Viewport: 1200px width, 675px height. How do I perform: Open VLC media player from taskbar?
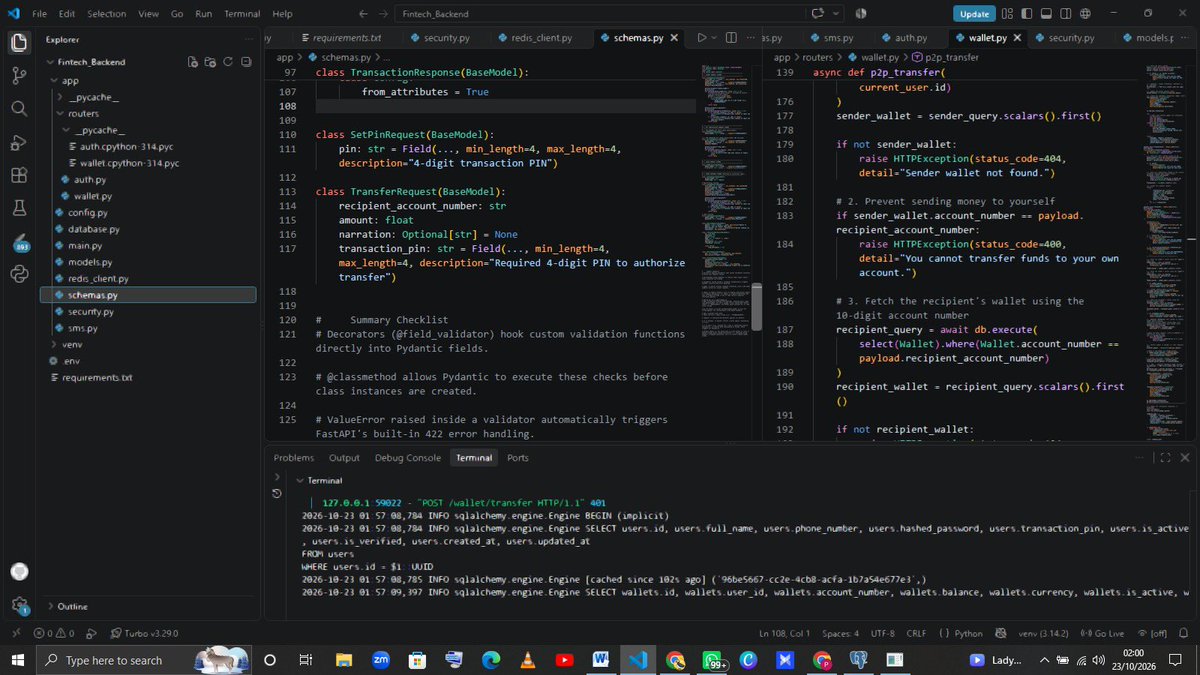tap(528, 660)
